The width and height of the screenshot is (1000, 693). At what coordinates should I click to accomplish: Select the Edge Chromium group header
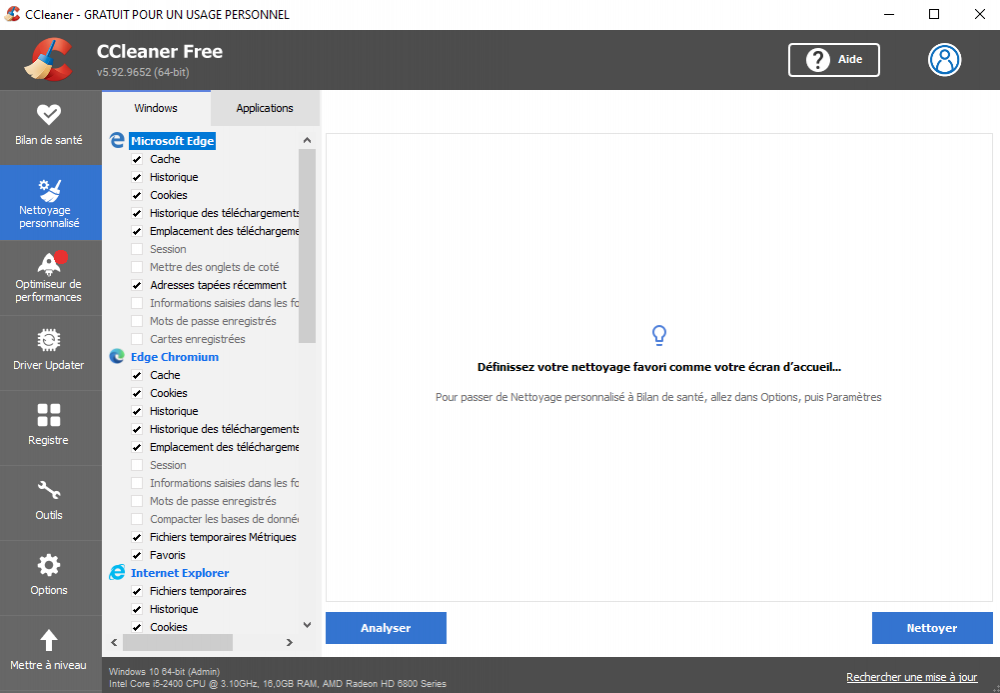tap(175, 357)
